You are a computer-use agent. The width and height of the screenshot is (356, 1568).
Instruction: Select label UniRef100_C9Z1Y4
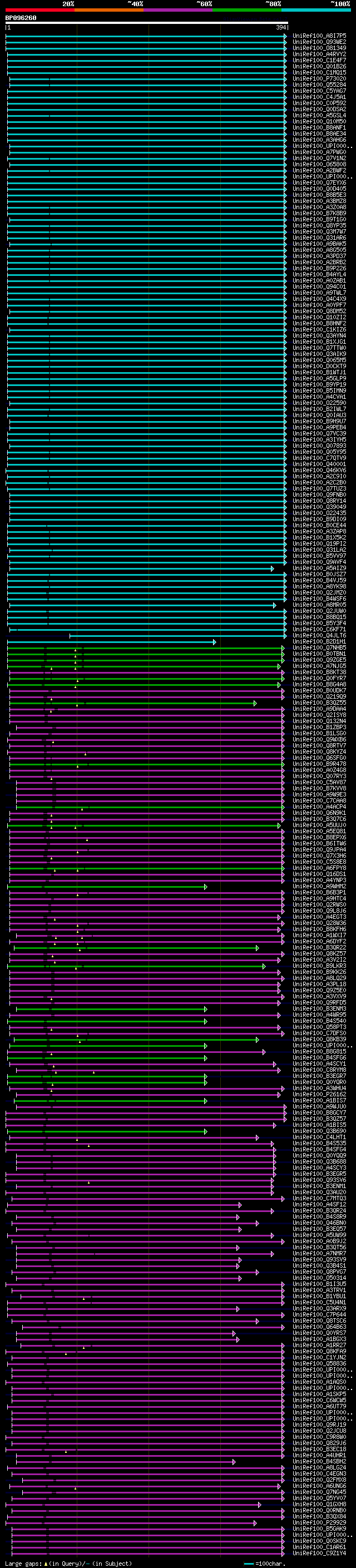coord(319,1553)
